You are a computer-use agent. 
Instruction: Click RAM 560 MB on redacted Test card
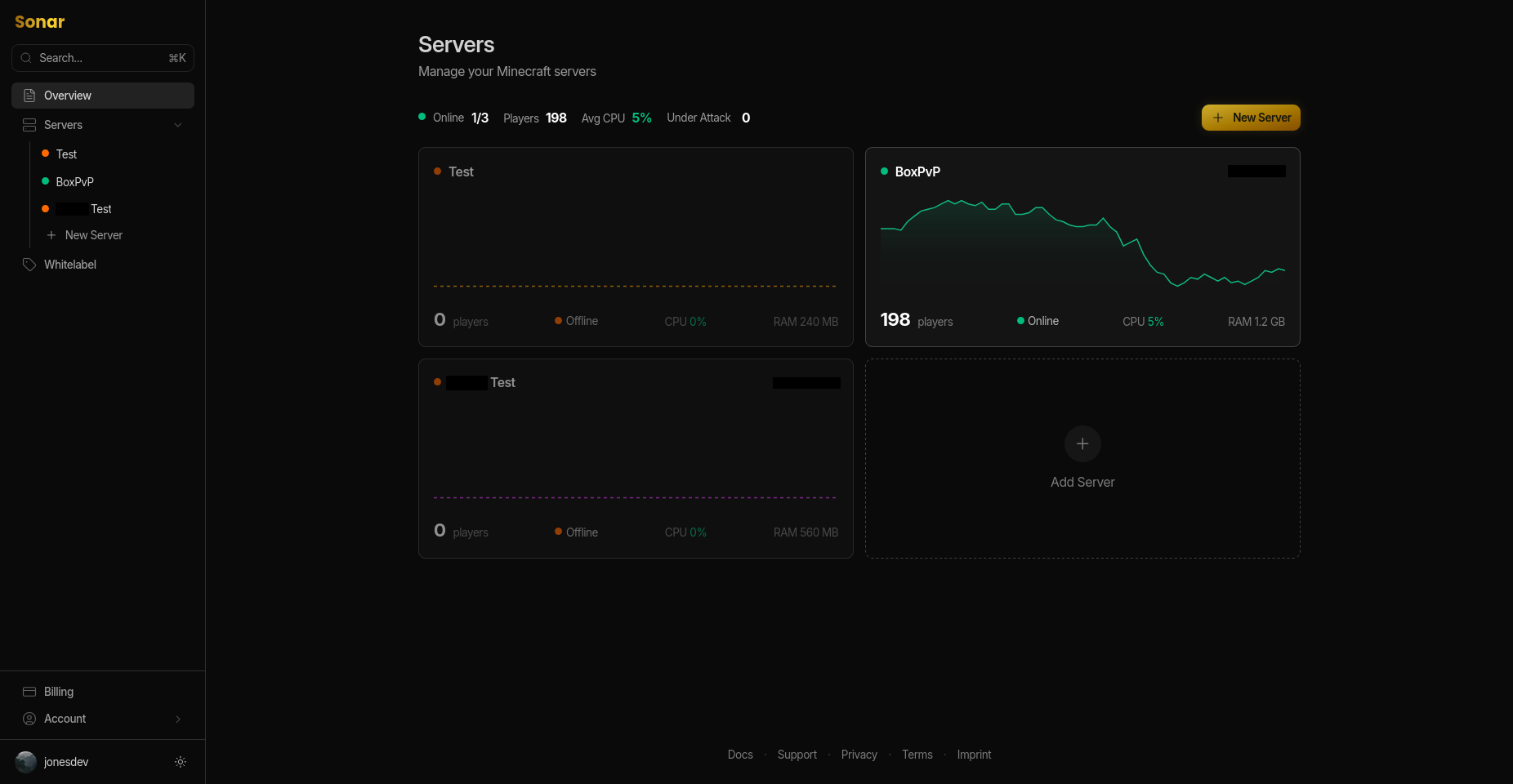(806, 532)
